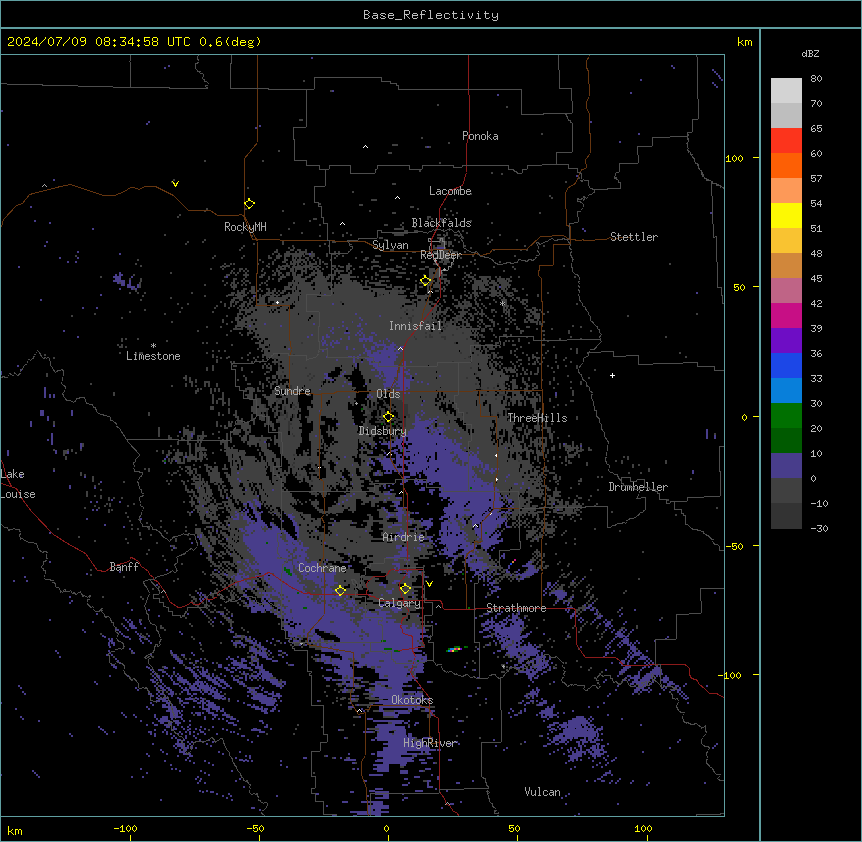Viewport: 862px width, 842px height.
Task: Click the Drumheller label
Action: tap(638, 487)
